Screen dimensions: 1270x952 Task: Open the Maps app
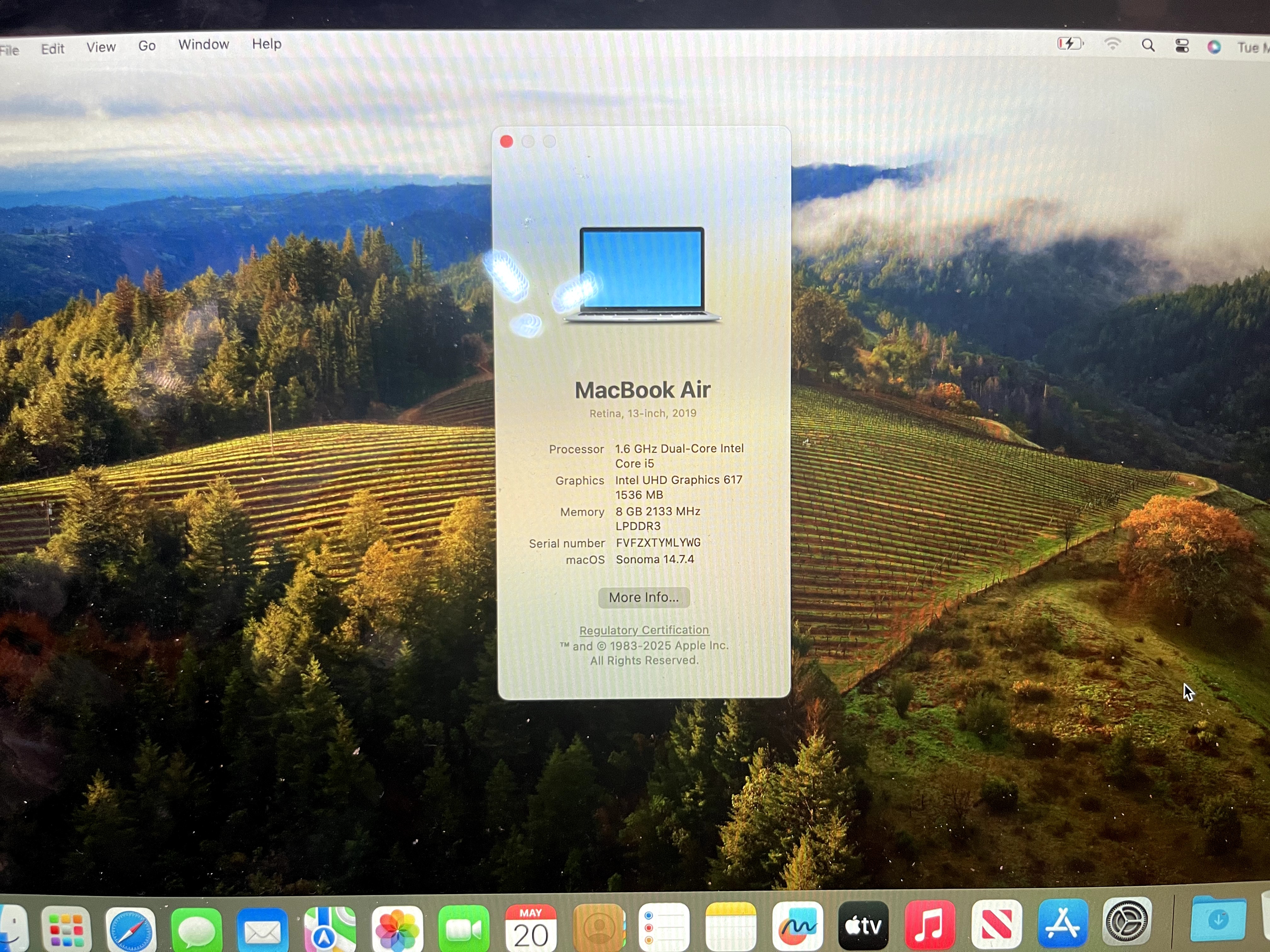[329, 926]
